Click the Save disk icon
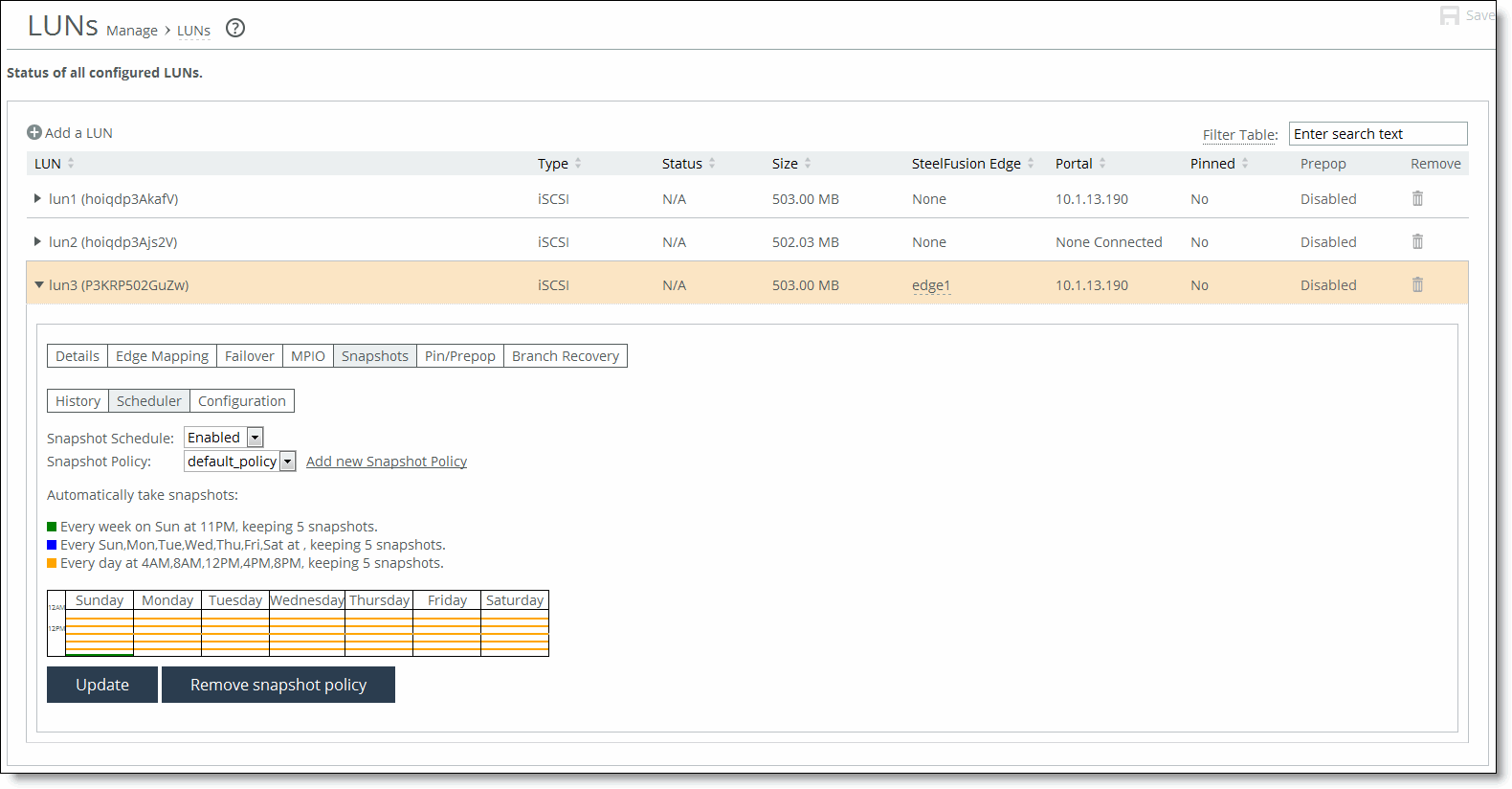This screenshot has width=1512, height=789. coord(1450,15)
